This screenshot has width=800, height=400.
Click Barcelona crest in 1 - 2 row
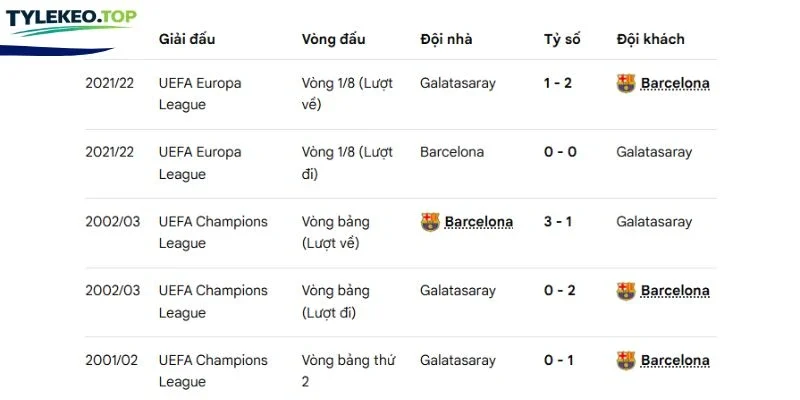[x=626, y=83]
